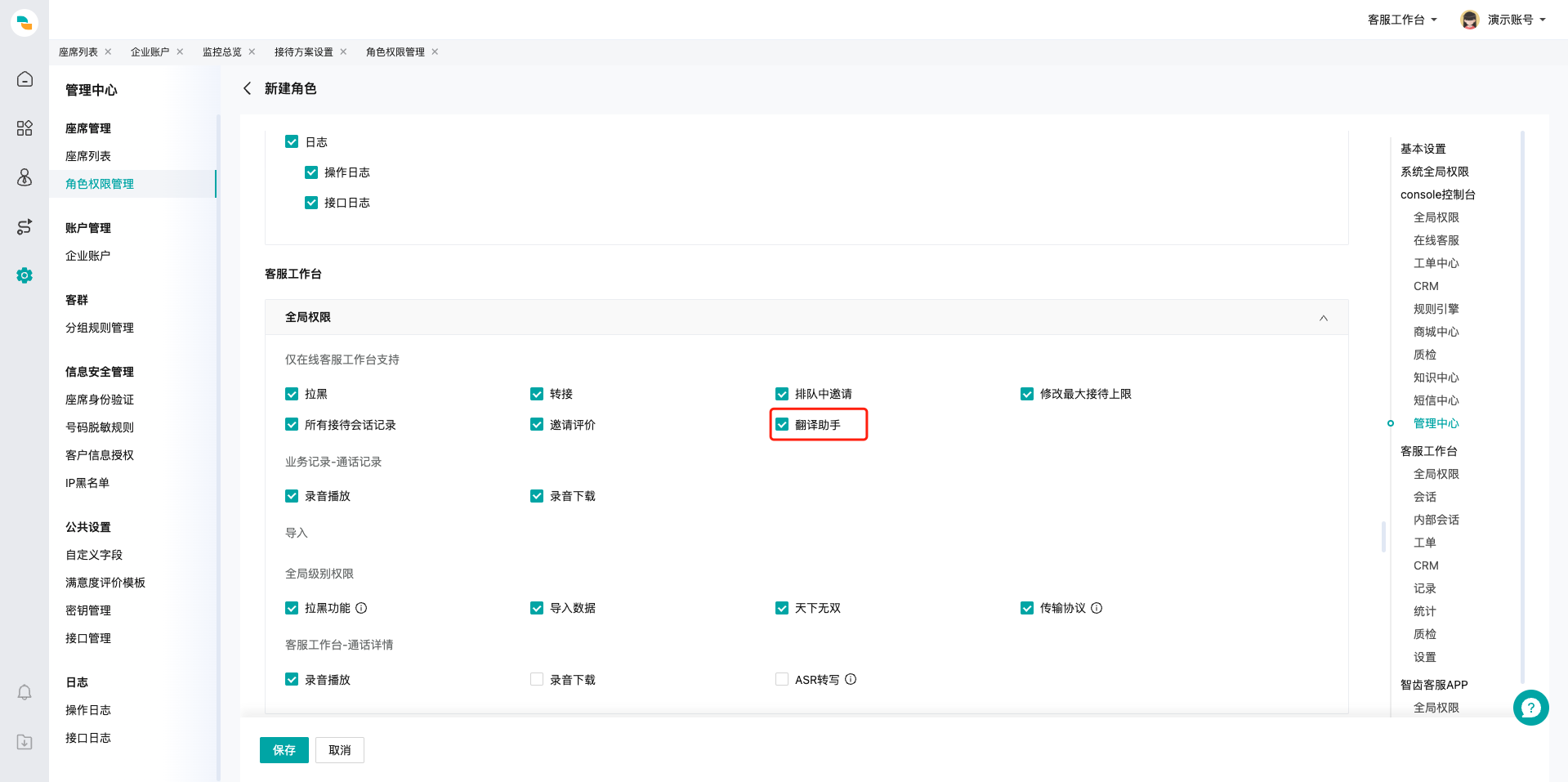1568x782 pixels.
Task: Collapse the 全局权限 panel chevron
Action: click(1324, 318)
